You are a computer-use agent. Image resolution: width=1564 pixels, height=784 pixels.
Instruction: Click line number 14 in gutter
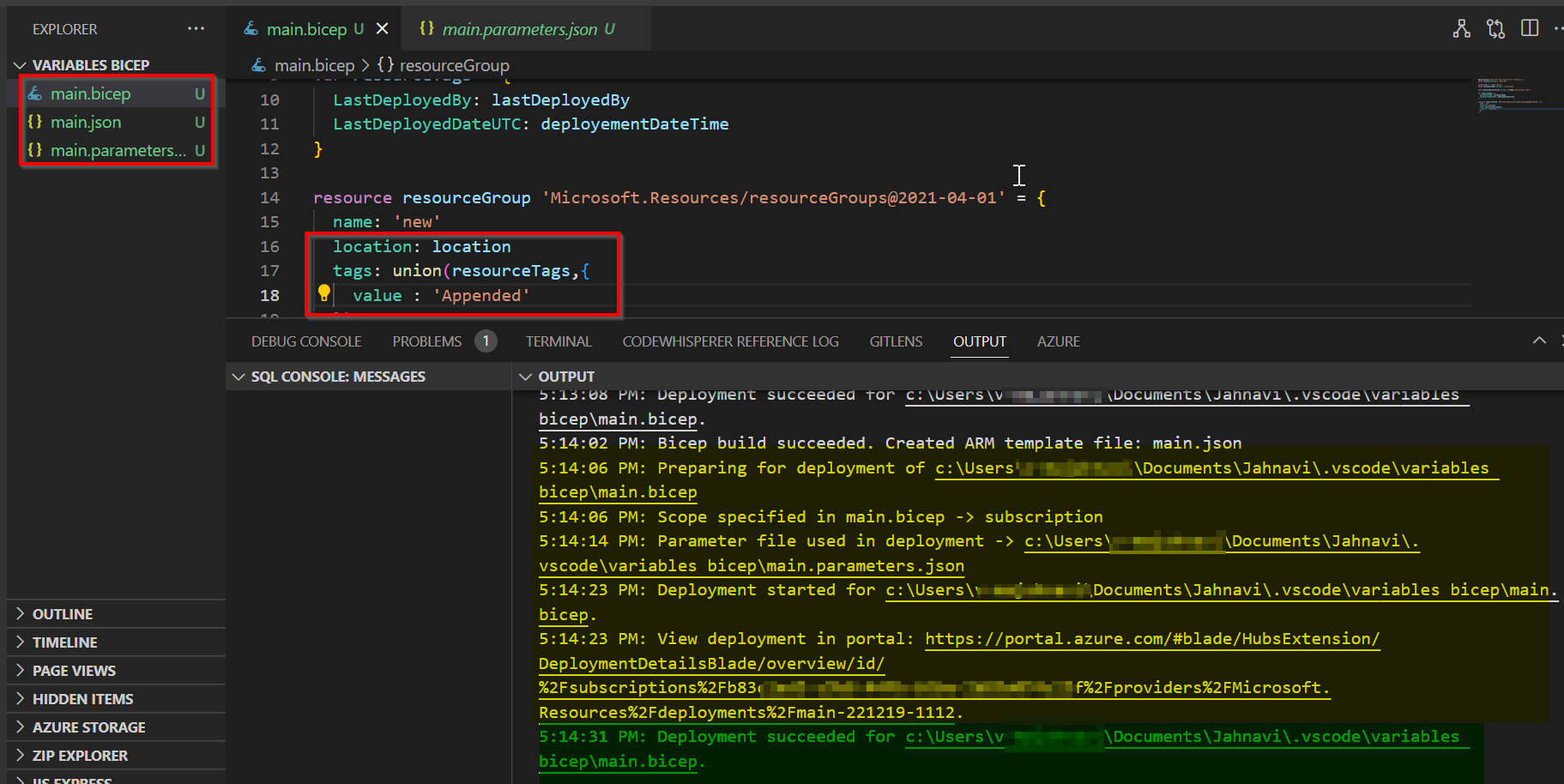click(269, 197)
